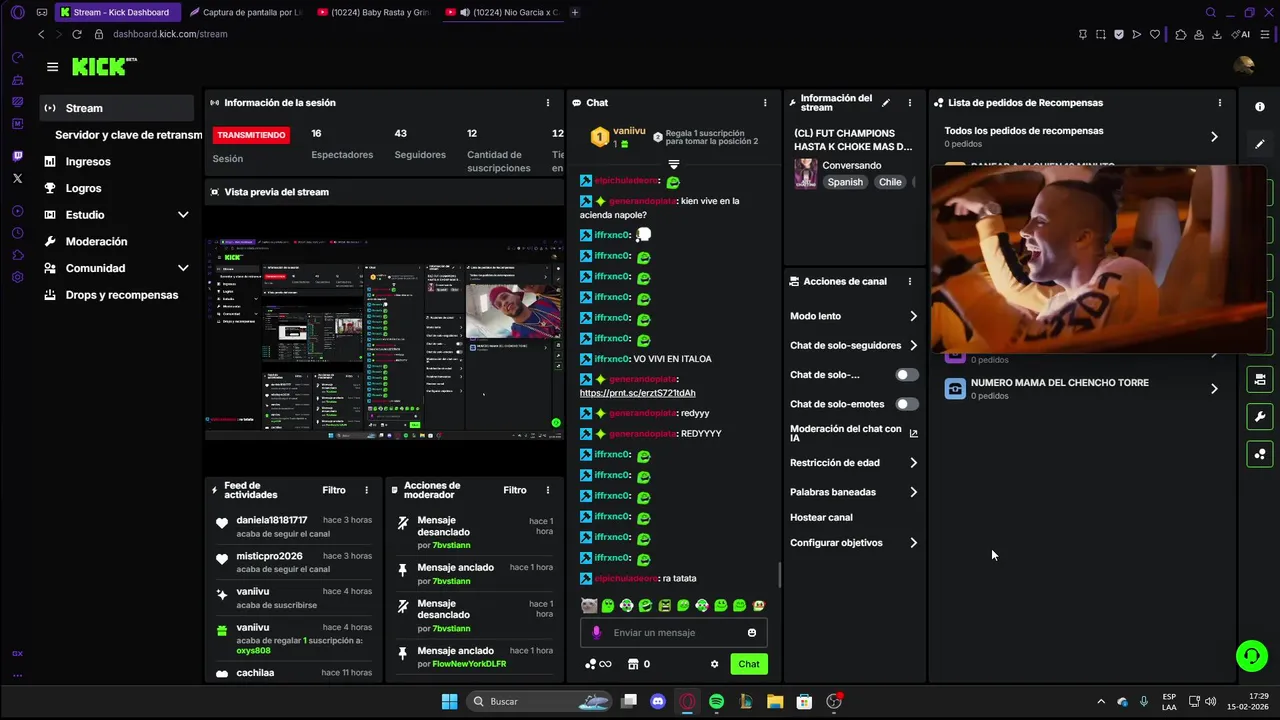Screen dimensions: 1280x720
Task: Open the X icon in Opera sidebar
Action: coord(17,178)
